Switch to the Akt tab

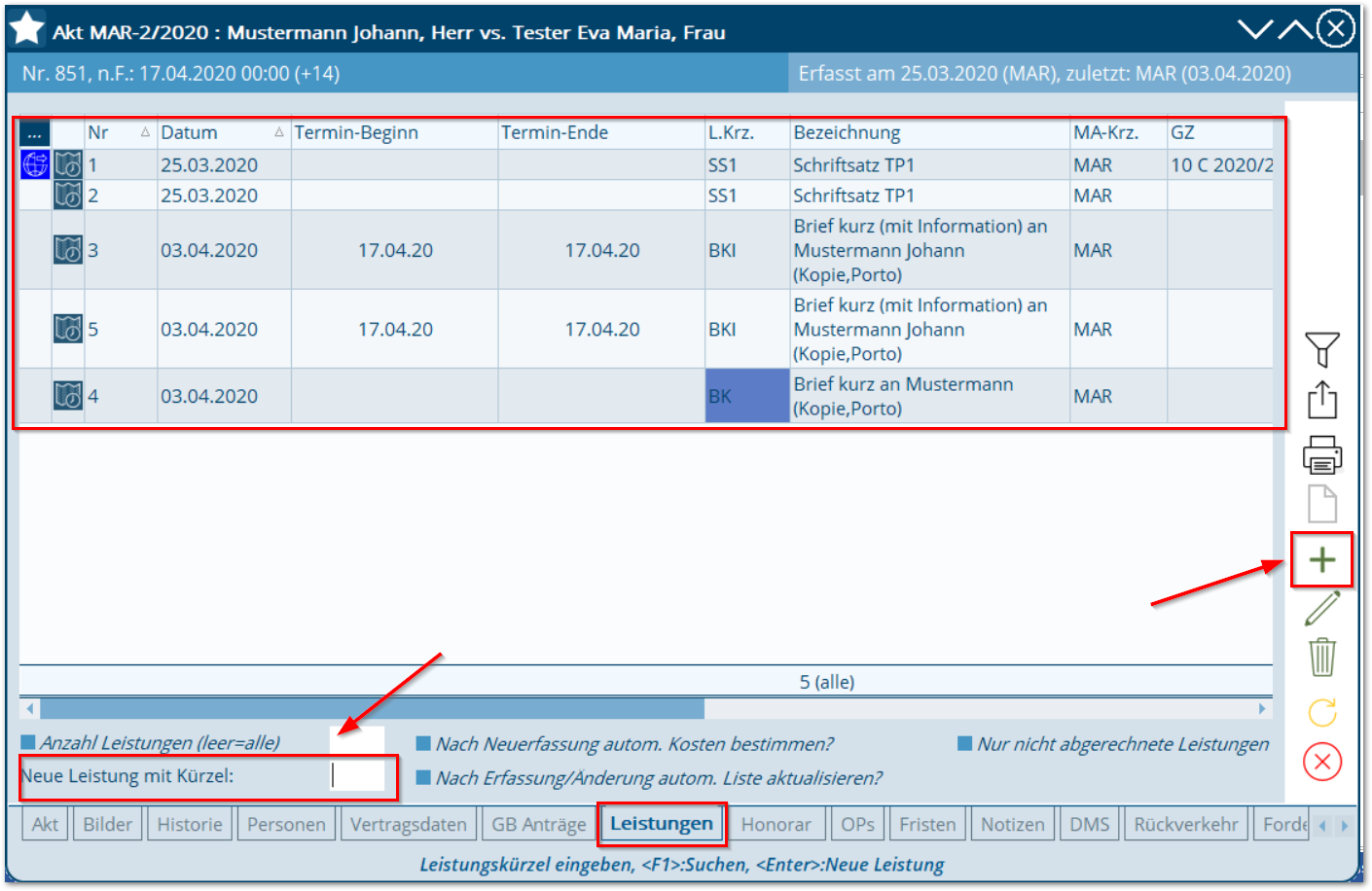[45, 824]
